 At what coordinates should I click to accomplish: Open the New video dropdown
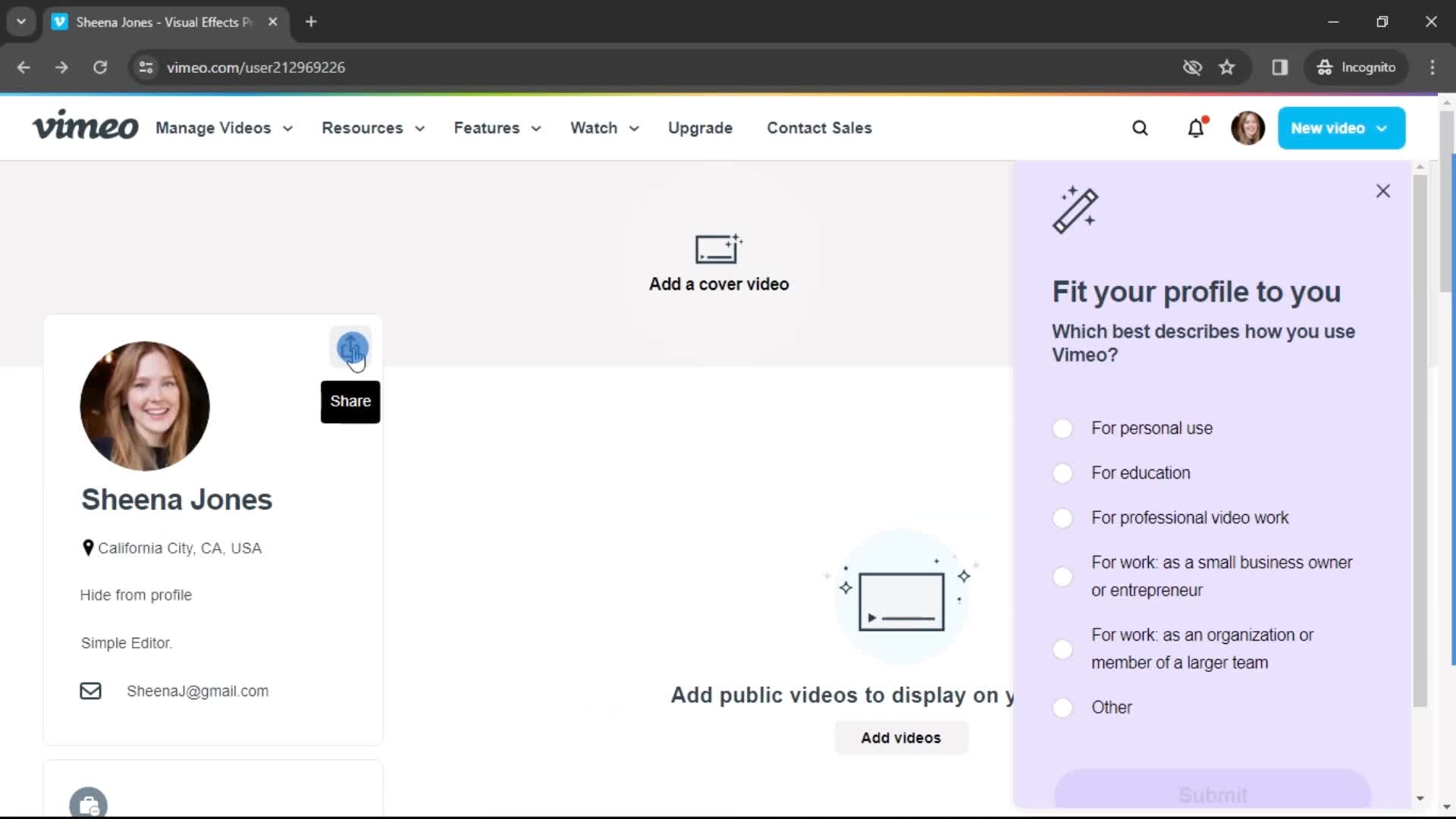click(x=1341, y=128)
